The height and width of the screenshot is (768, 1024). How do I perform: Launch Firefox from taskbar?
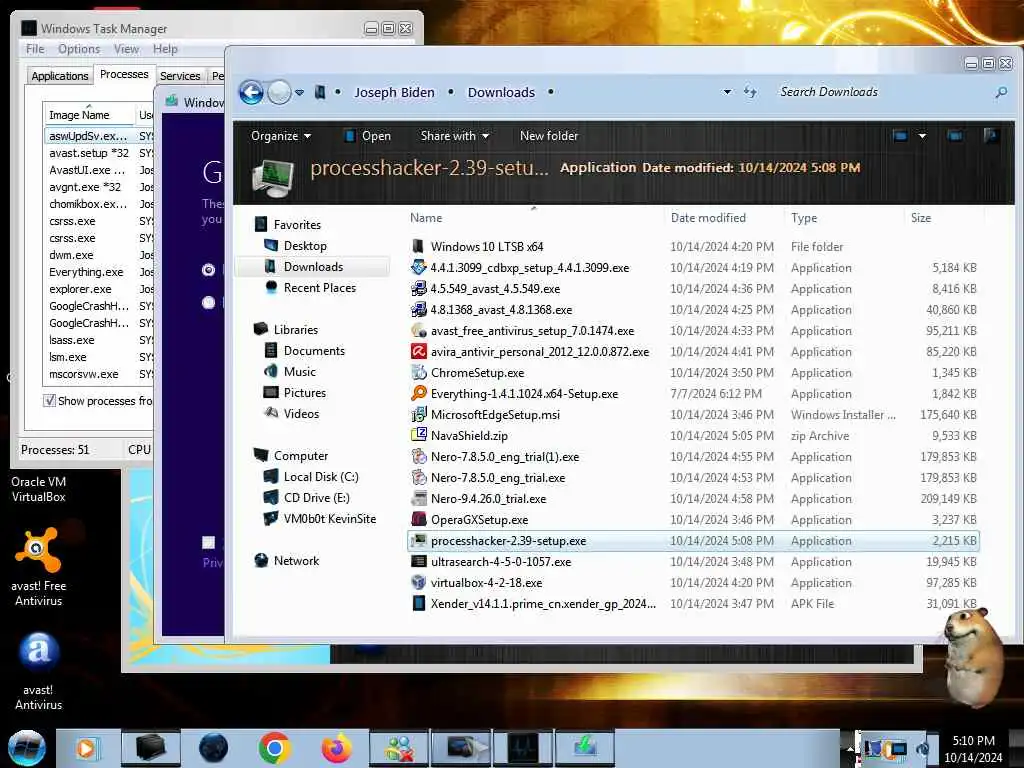(336, 748)
